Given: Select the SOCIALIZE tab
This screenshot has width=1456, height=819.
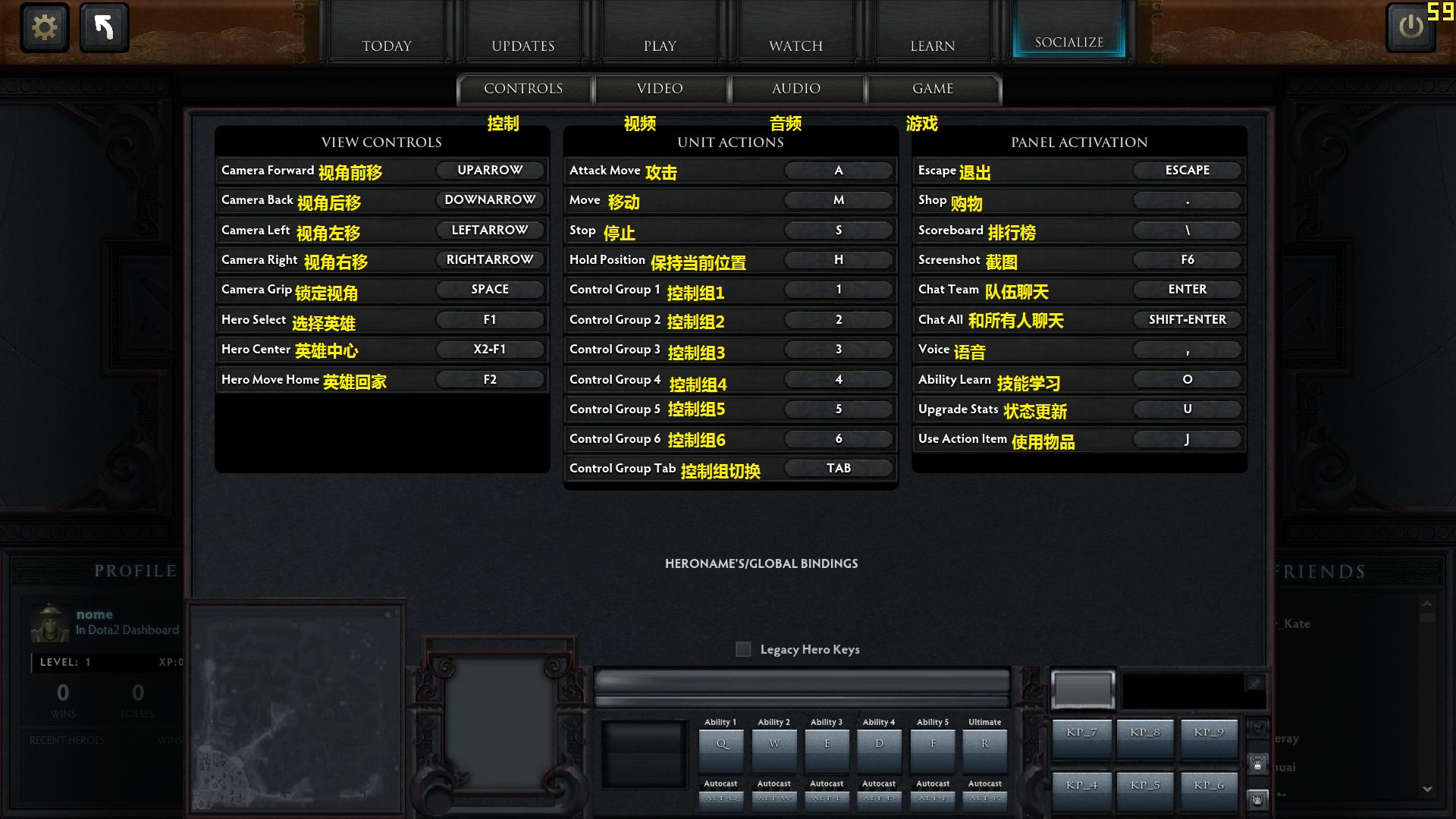Looking at the screenshot, I should [1069, 30].
